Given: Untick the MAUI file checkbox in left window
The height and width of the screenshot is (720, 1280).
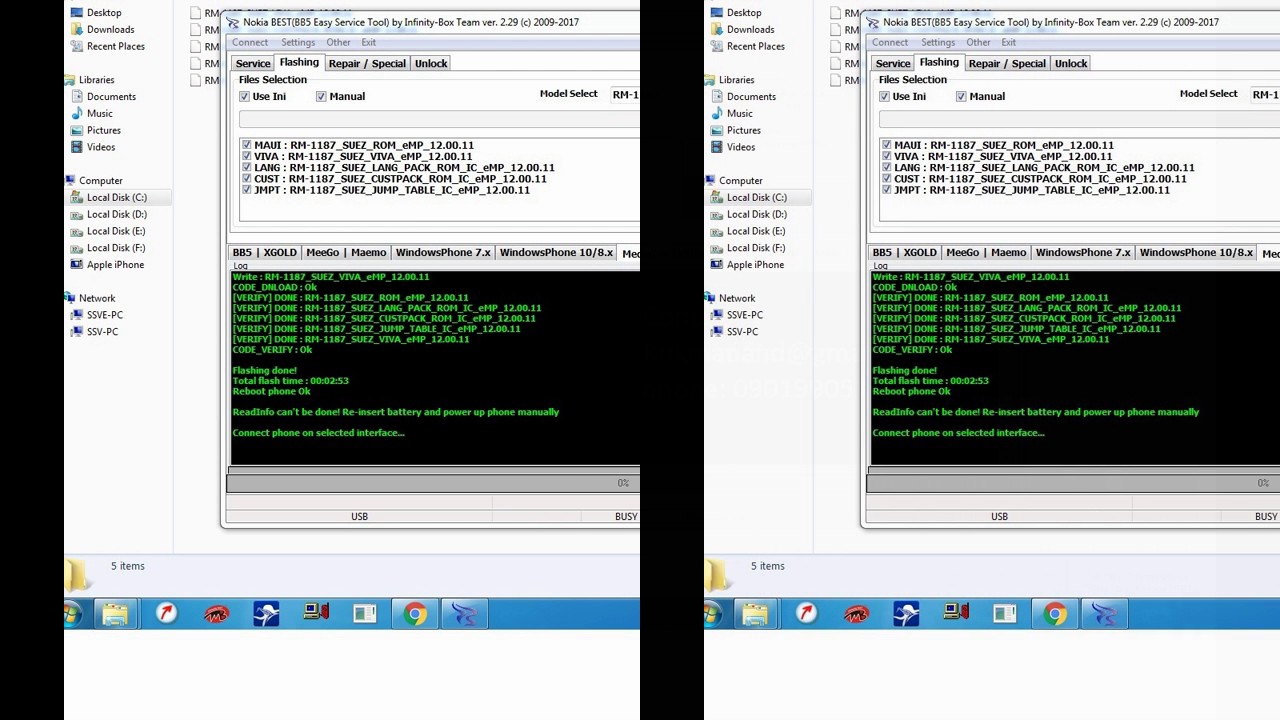Looking at the screenshot, I should point(246,145).
